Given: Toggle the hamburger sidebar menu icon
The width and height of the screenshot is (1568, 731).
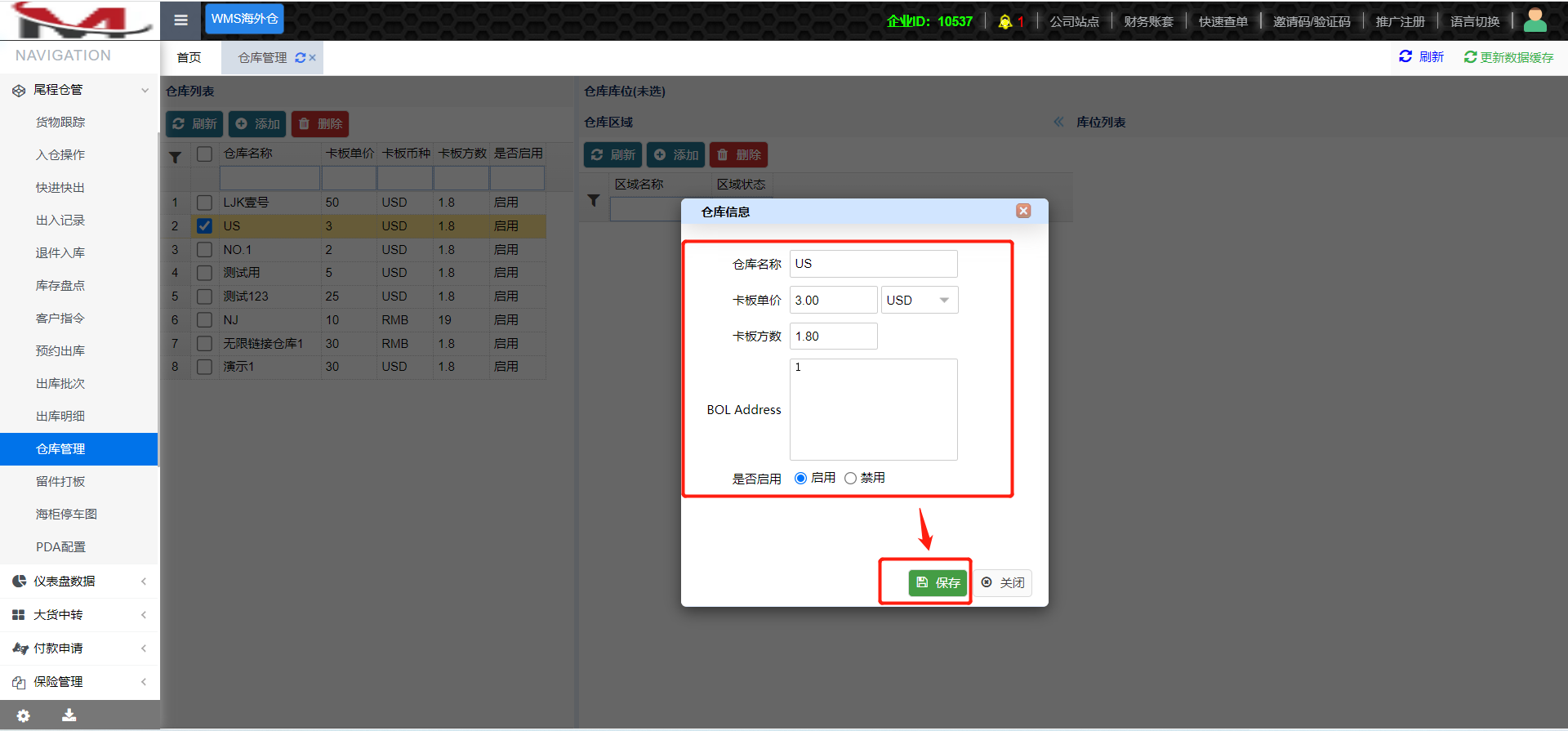Looking at the screenshot, I should point(181,20).
